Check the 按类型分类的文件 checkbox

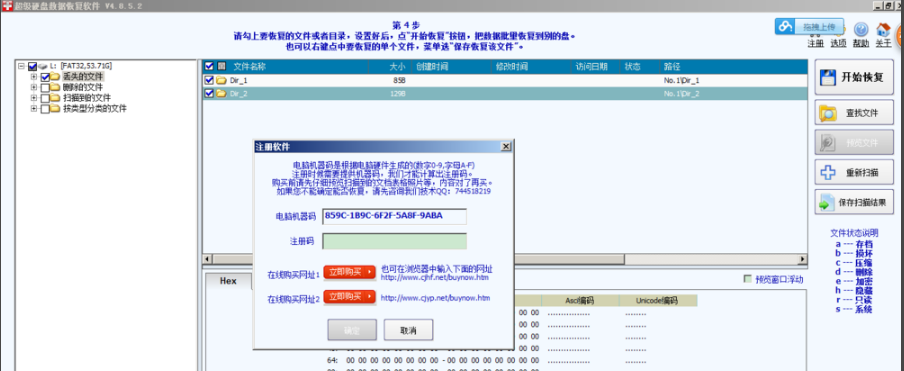coord(45,108)
